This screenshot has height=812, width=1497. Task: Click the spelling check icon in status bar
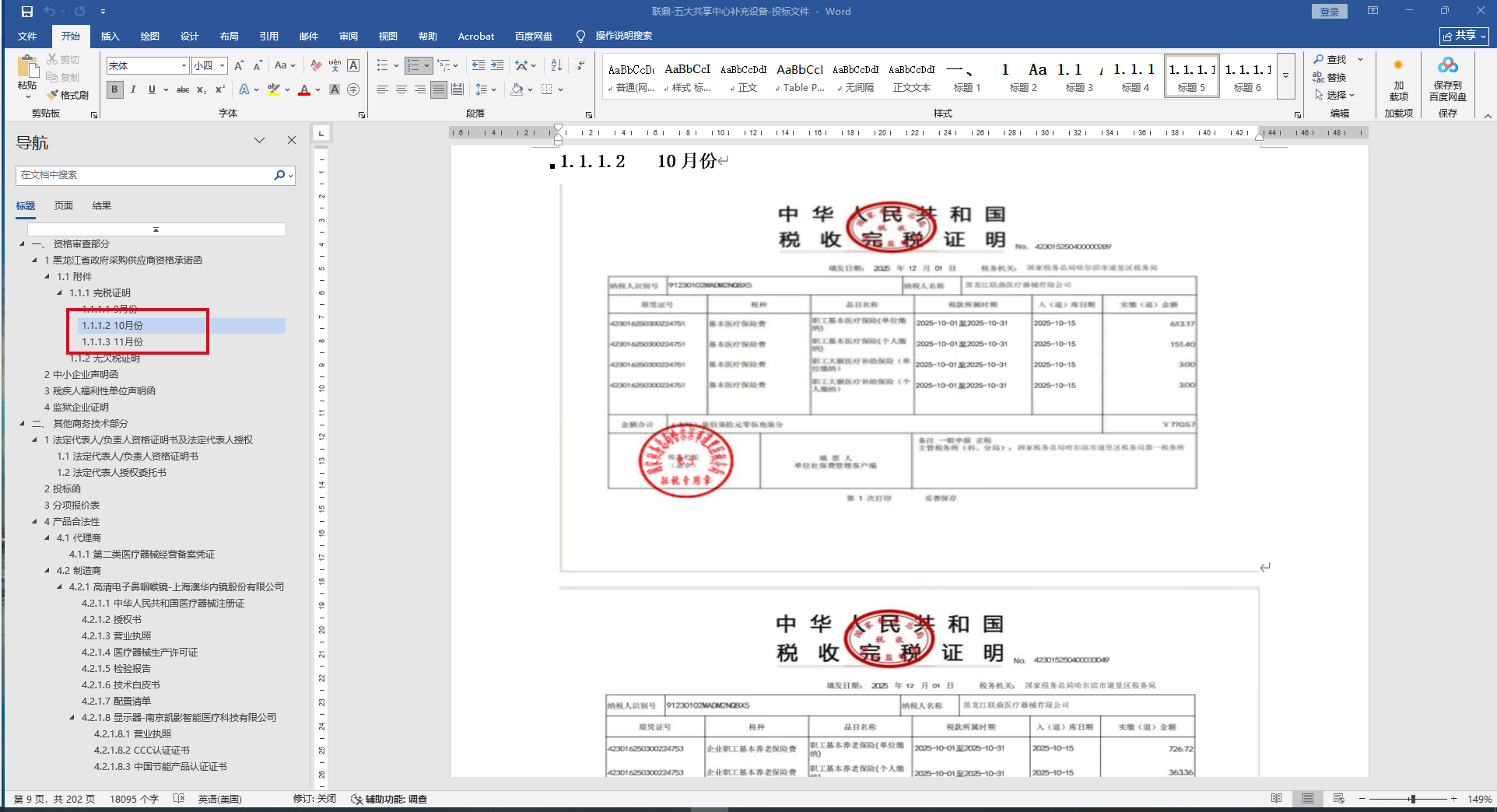tap(179, 799)
